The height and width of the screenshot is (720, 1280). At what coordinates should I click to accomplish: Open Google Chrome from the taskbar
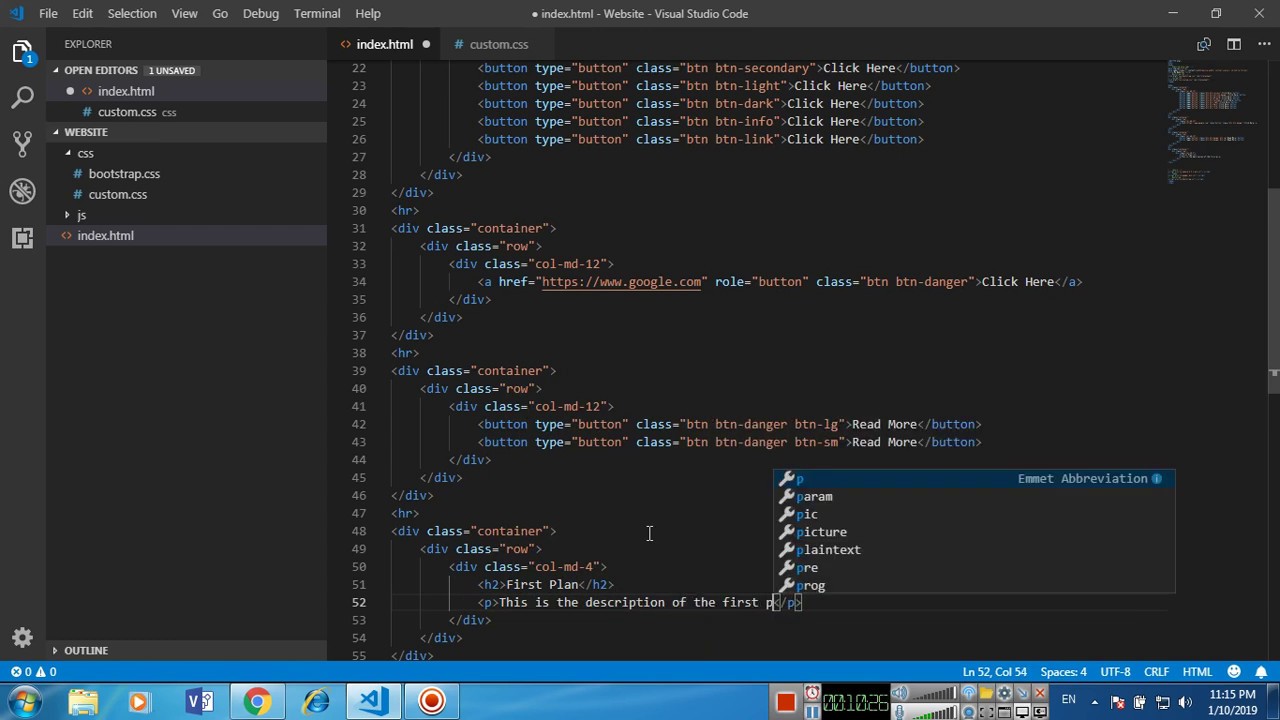coord(257,702)
